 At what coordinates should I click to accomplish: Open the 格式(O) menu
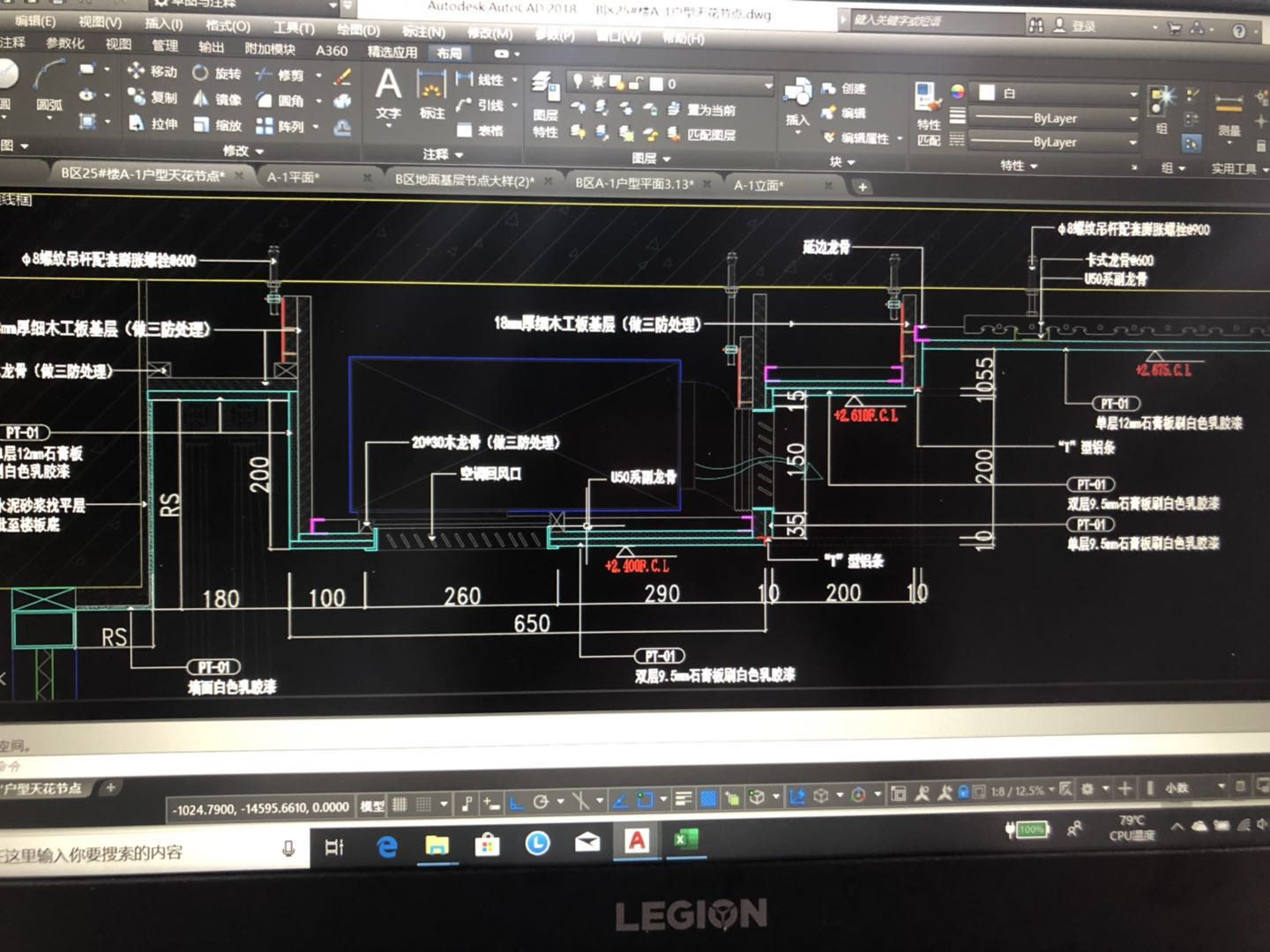(228, 26)
